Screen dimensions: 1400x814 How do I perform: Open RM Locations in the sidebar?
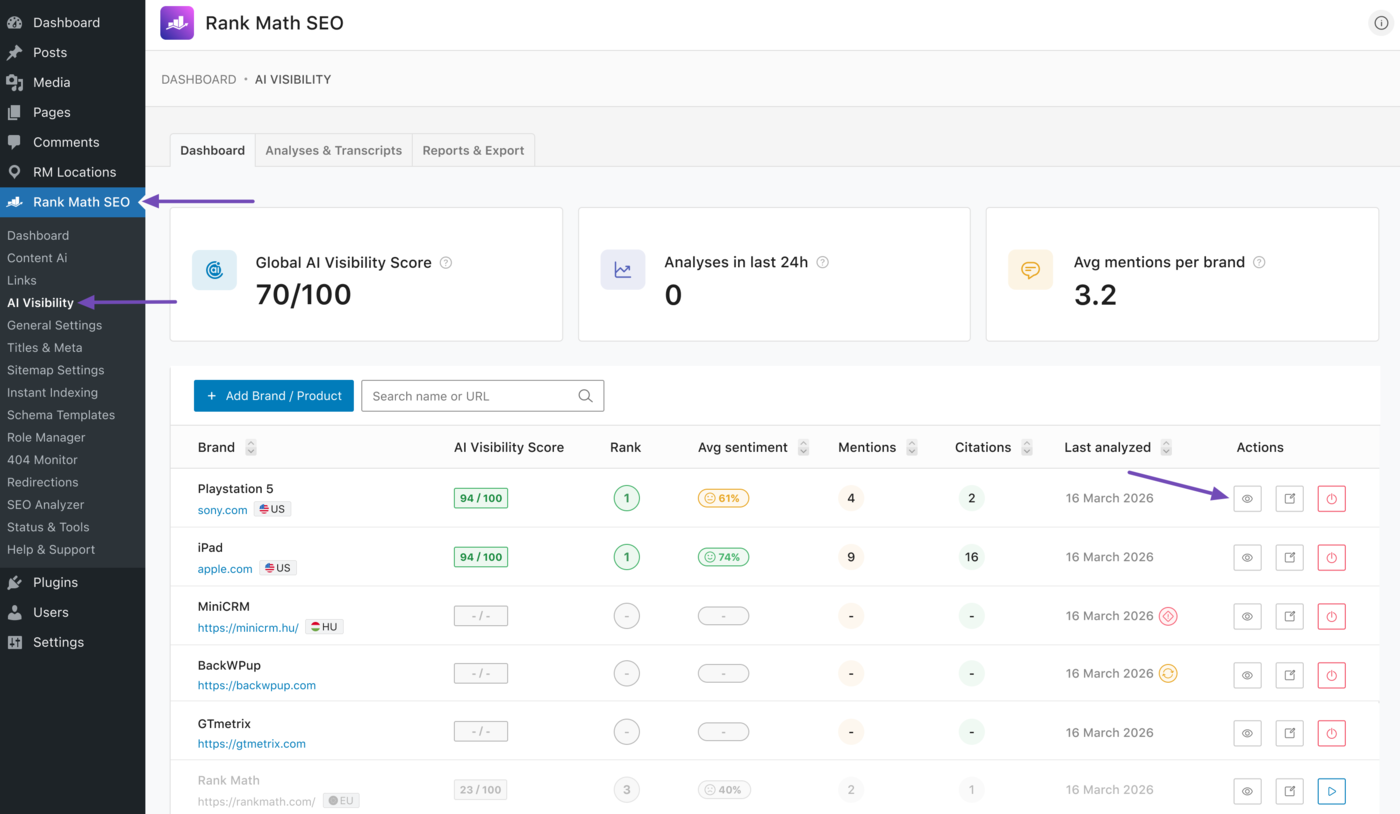point(72,172)
